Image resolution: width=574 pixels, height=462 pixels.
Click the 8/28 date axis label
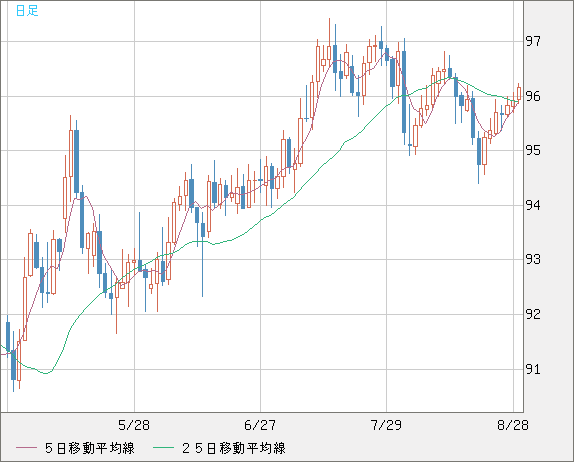tap(512, 425)
